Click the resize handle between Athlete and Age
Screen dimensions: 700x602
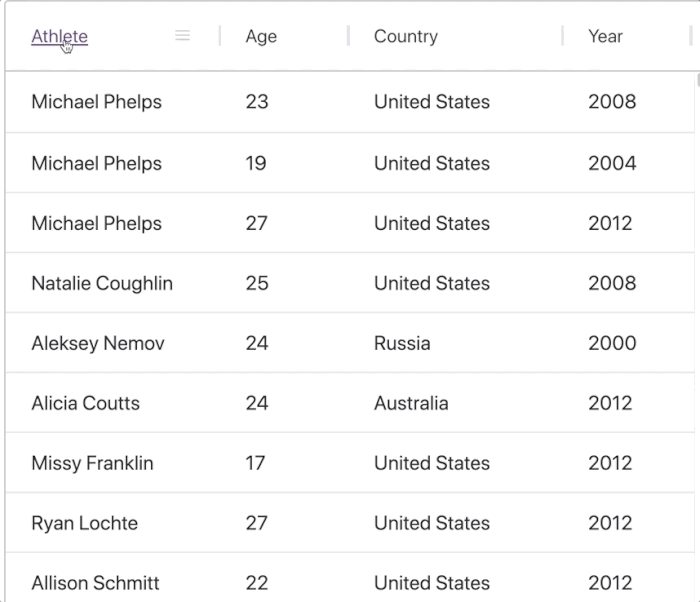coord(220,37)
